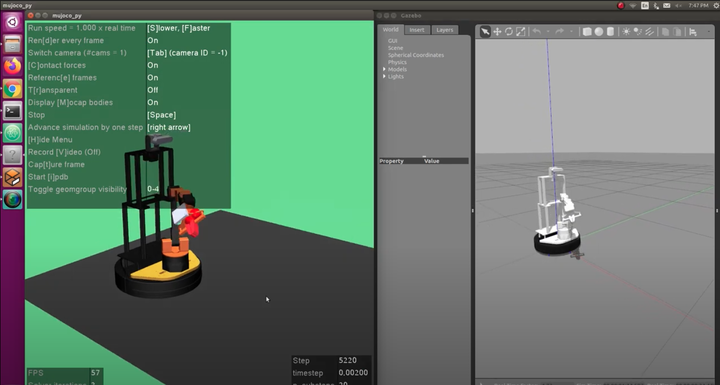The width and height of the screenshot is (720, 385).
Task: Activate the rotate mode tool
Action: [509, 31]
